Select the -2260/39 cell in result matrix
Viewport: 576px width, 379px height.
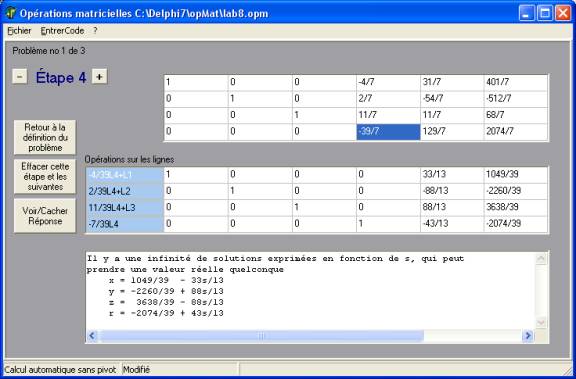[x=516, y=191]
